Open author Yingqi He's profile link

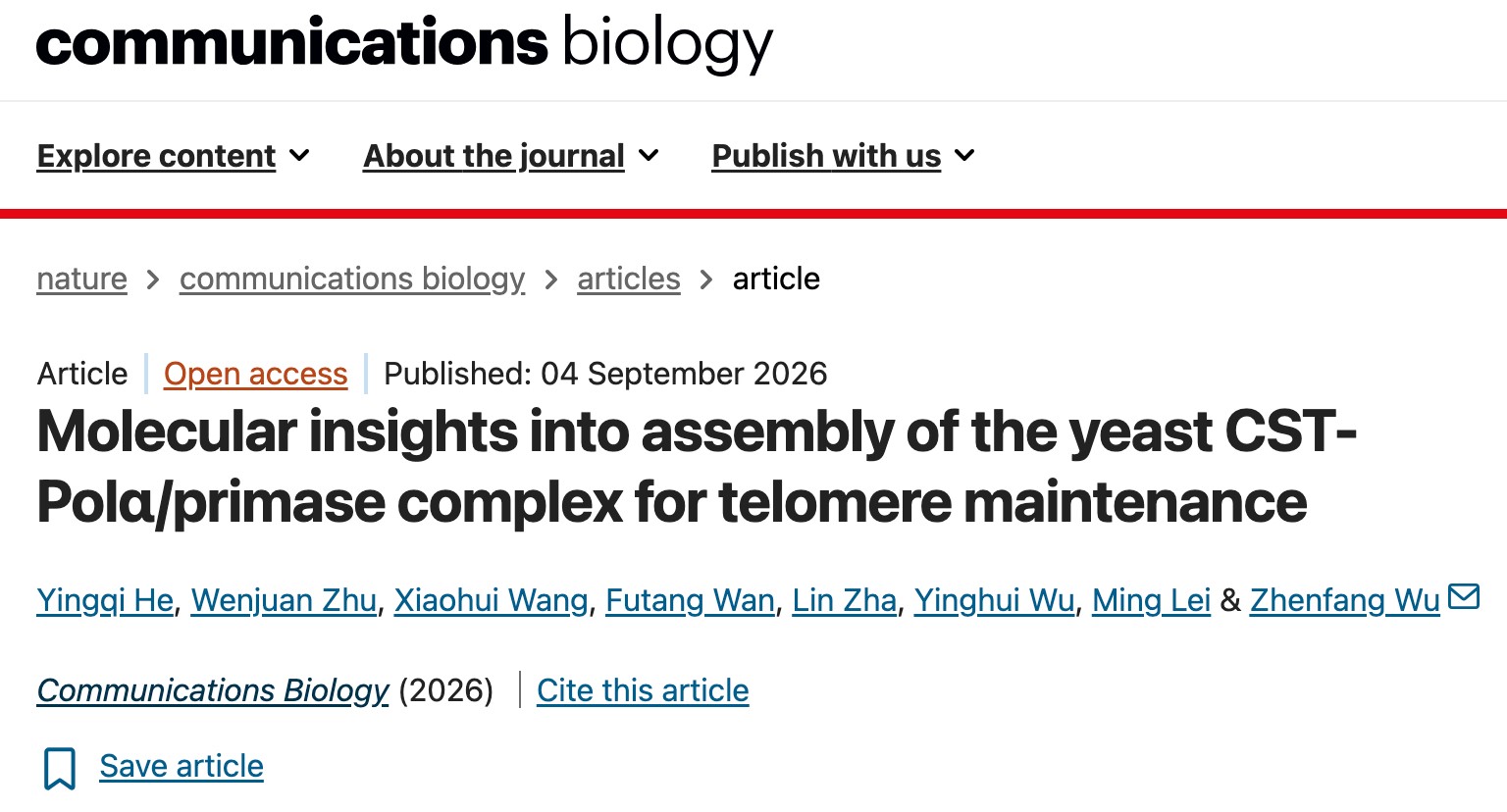tap(105, 600)
